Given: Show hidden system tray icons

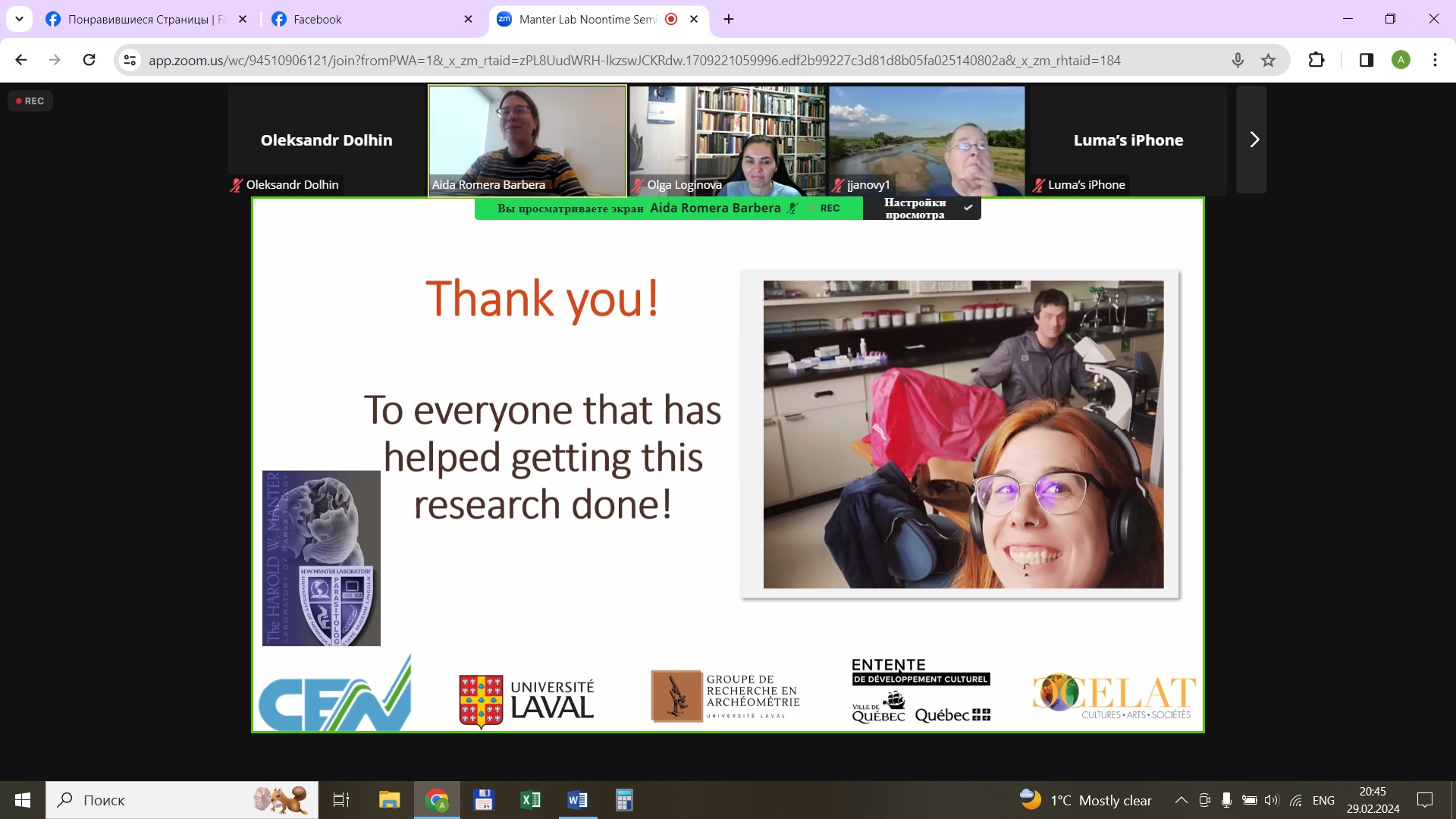Looking at the screenshot, I should tap(1181, 800).
